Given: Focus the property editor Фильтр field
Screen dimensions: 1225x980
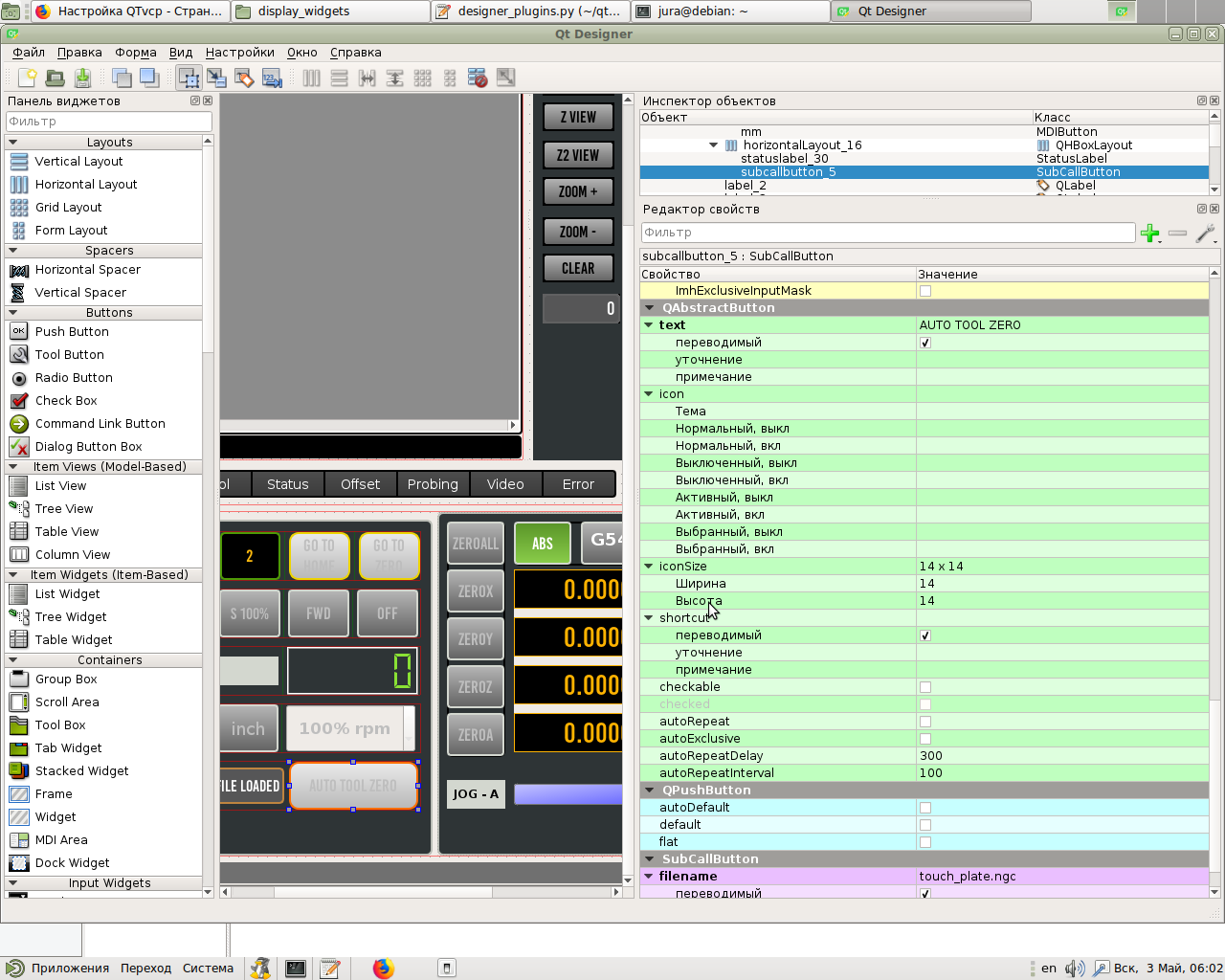Looking at the screenshot, I should coord(888,233).
